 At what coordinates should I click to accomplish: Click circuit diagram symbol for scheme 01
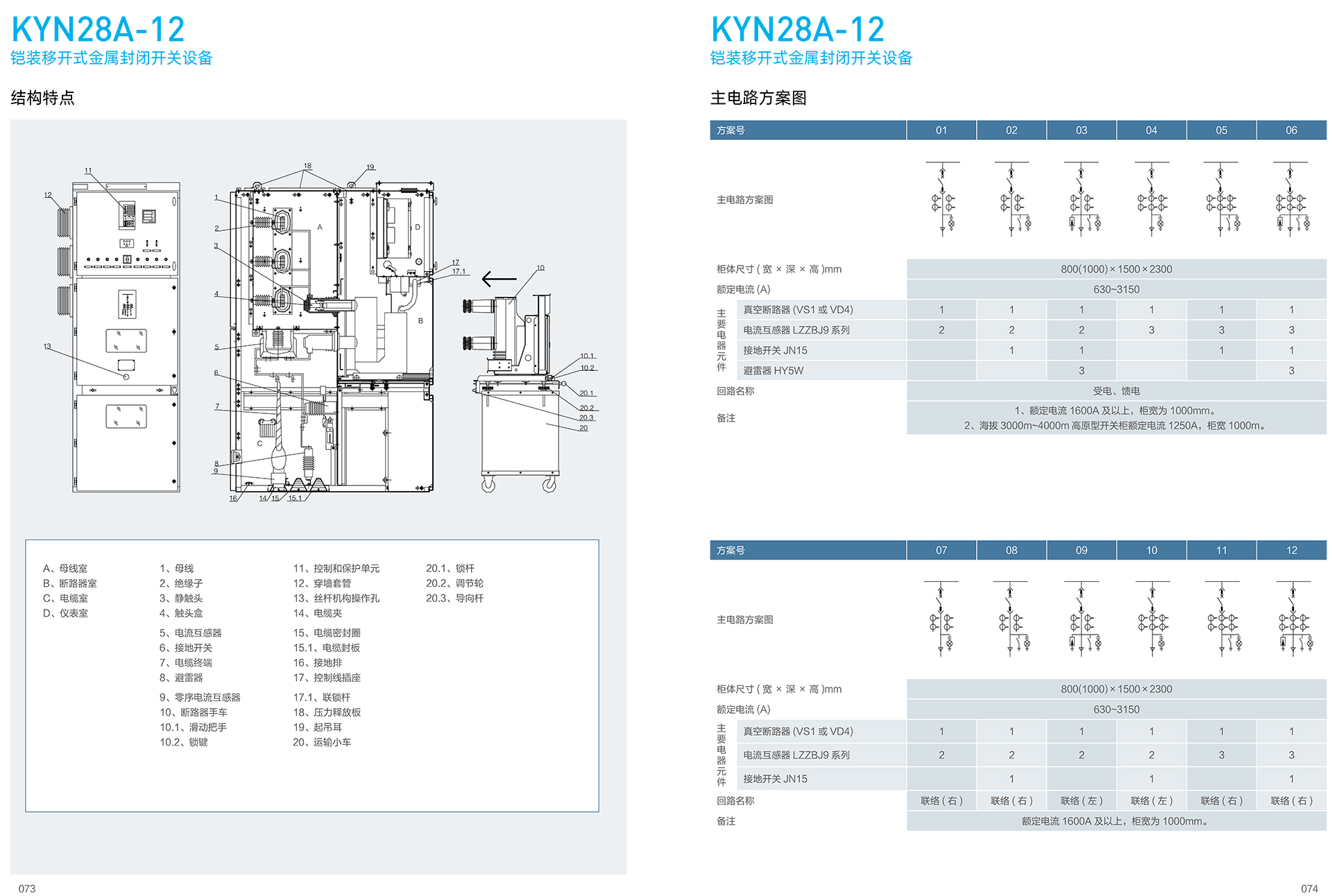942,200
